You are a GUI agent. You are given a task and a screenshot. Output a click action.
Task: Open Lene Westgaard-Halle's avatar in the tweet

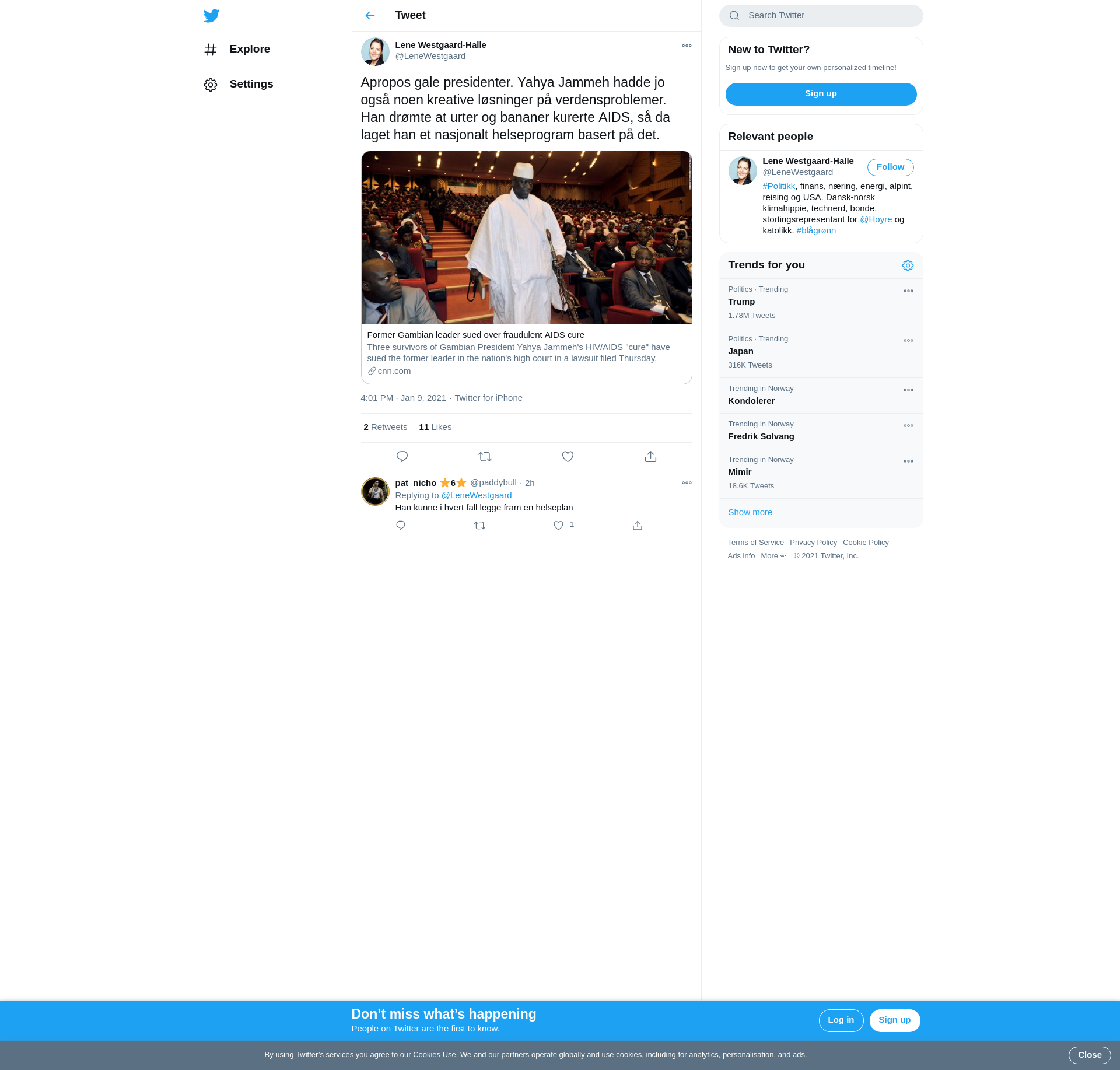tap(375, 51)
